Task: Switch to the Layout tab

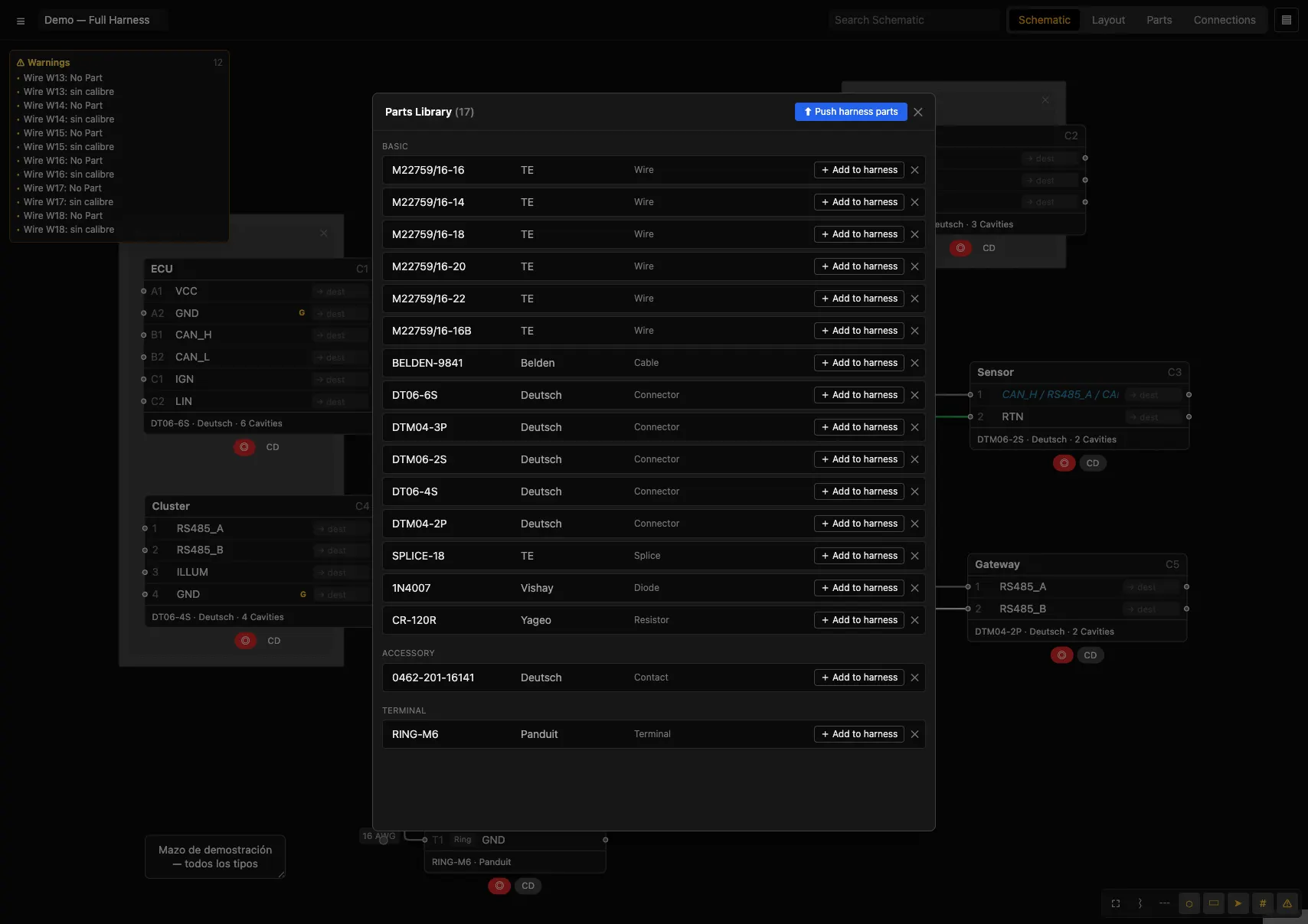Action: click(x=1108, y=20)
